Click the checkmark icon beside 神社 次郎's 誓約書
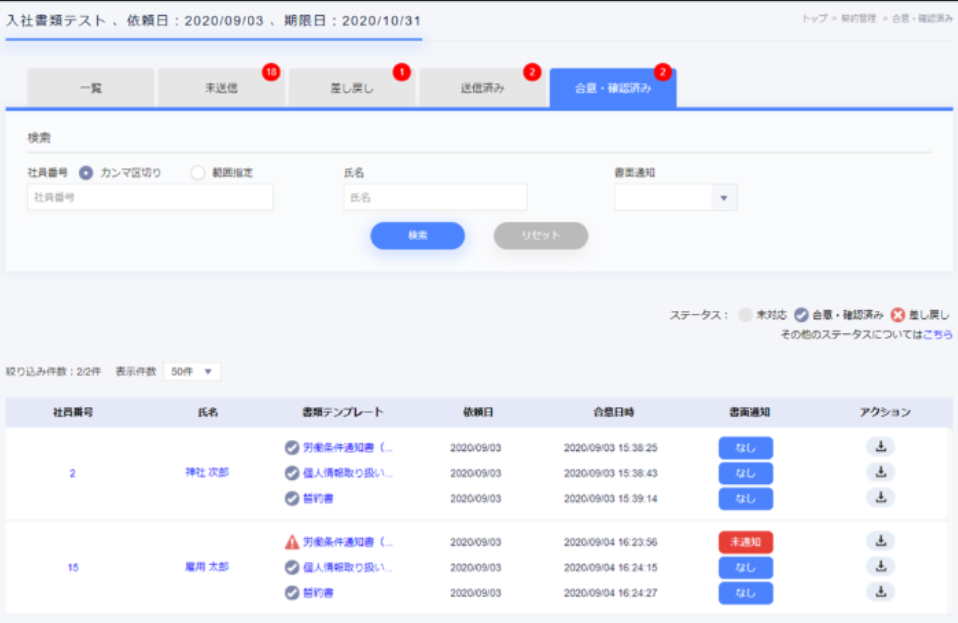This screenshot has height=623, width=958. 292,498
